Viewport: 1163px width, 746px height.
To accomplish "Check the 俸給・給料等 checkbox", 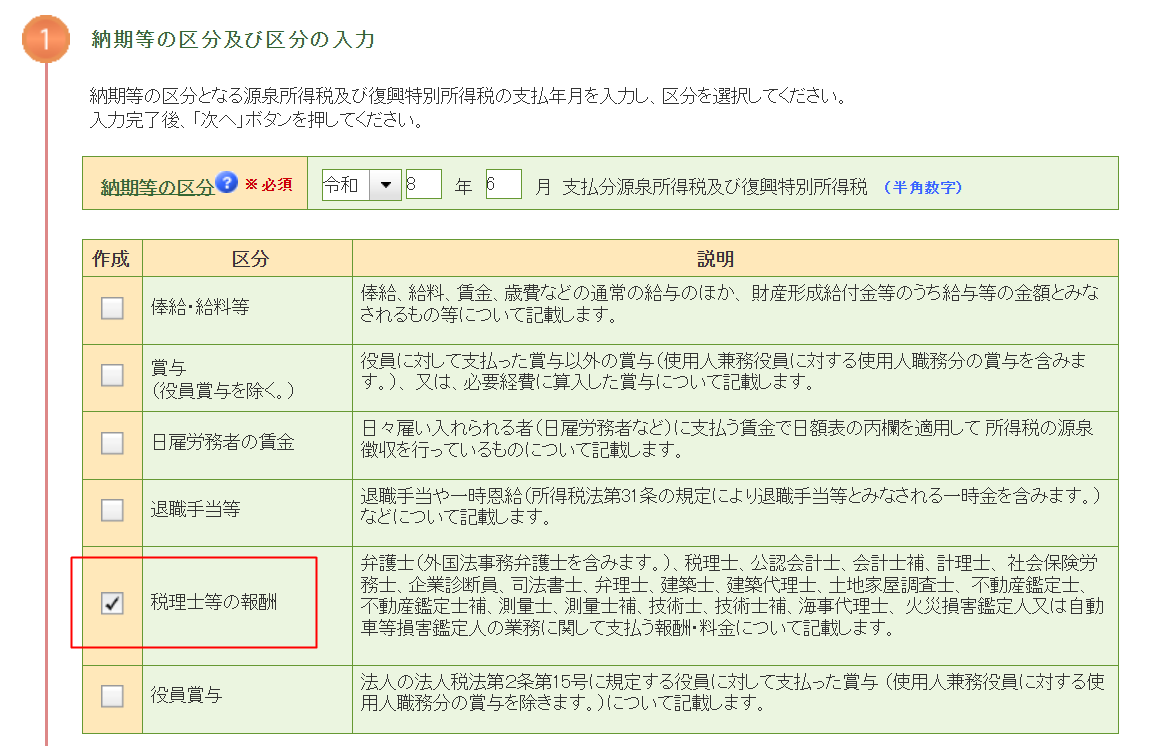I will tap(112, 308).
